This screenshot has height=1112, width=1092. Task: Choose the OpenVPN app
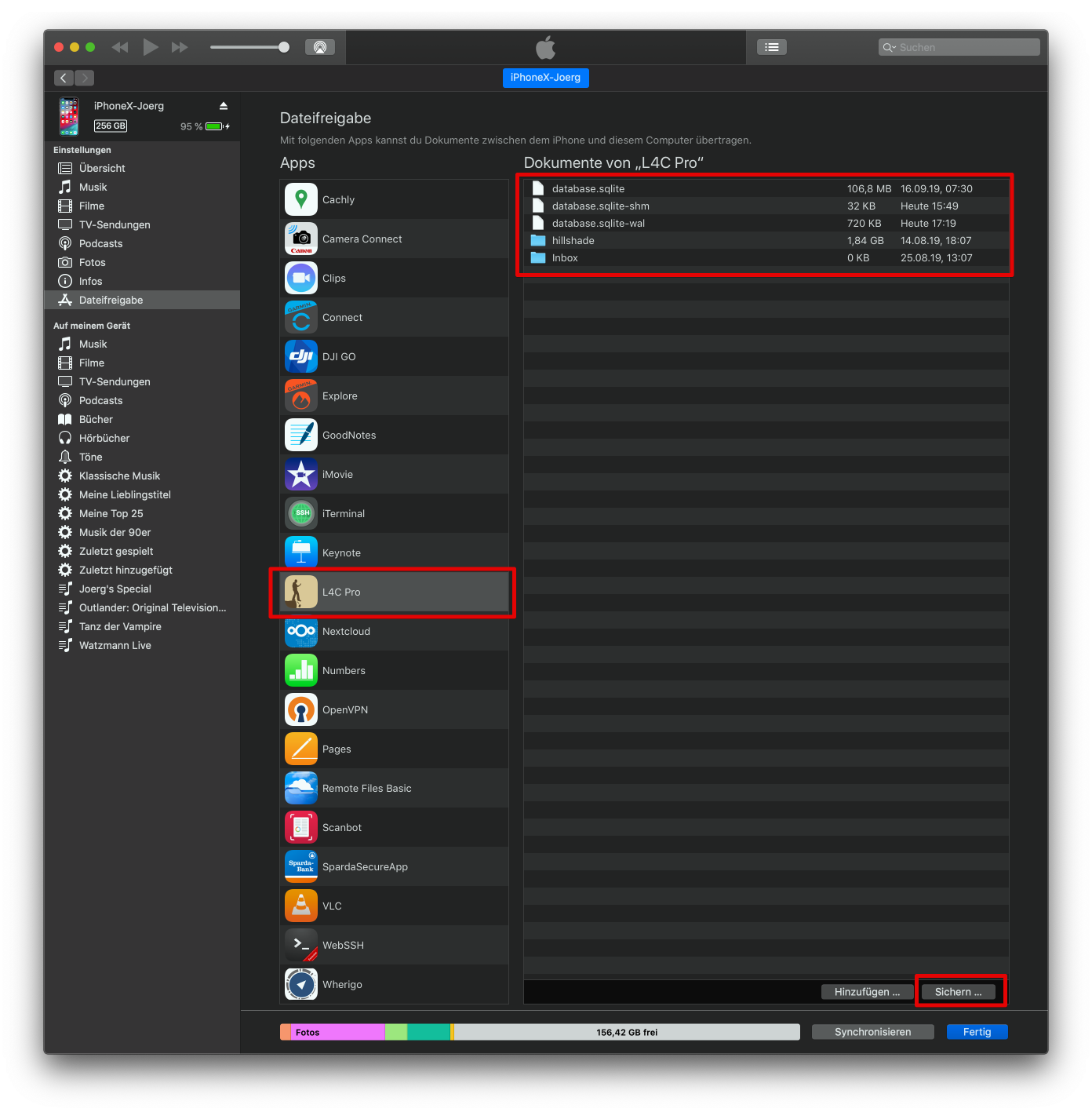point(394,709)
